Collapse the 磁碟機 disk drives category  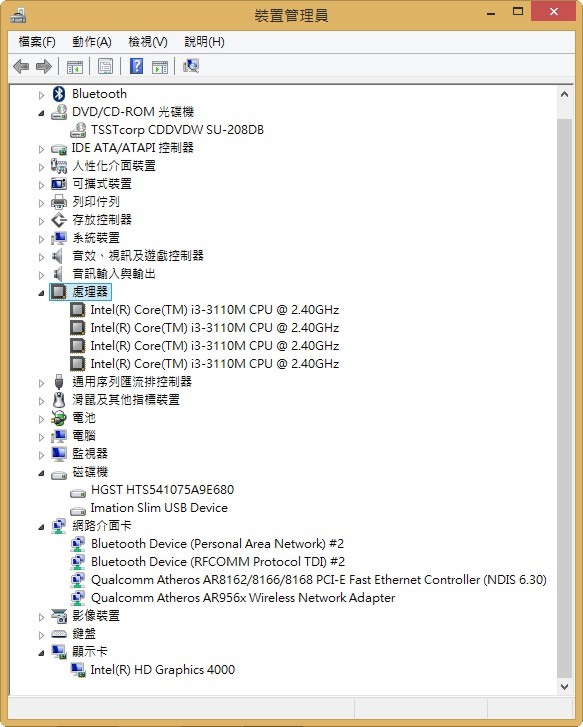tap(41, 473)
